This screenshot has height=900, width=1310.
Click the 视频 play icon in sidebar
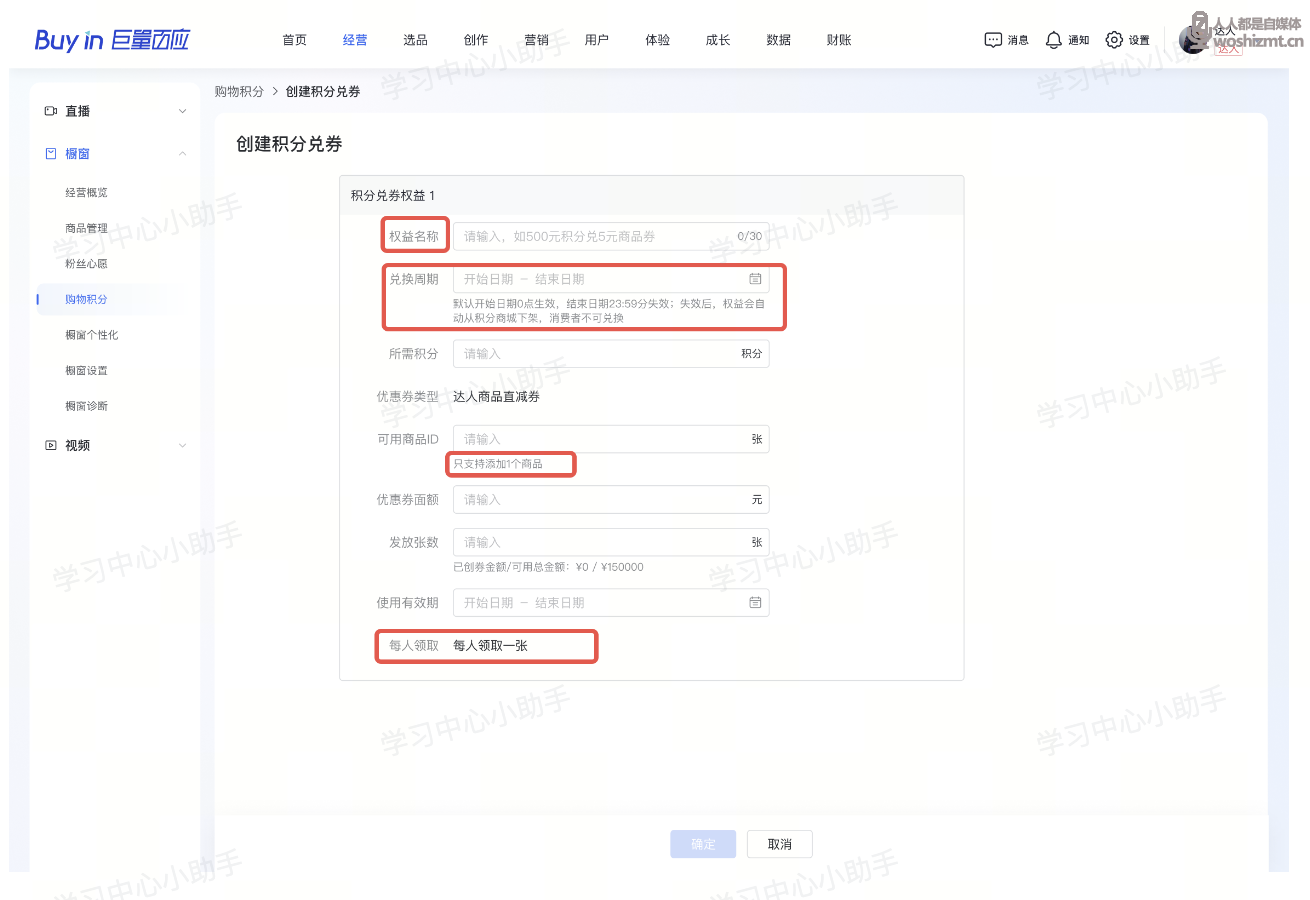point(51,445)
